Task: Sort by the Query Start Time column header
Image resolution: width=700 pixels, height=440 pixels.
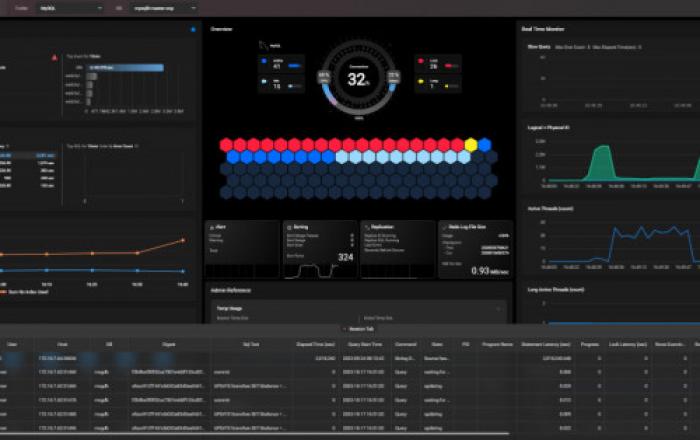Action: coord(365,344)
